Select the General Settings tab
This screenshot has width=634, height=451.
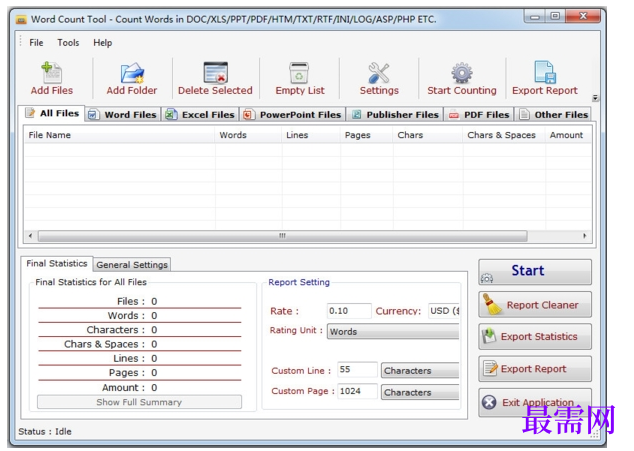coord(132,265)
